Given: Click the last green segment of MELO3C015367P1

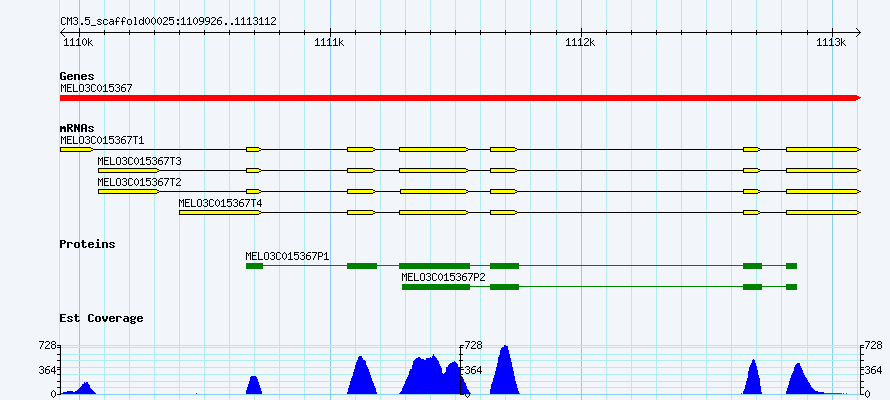Looking at the screenshot, I should point(791,266).
